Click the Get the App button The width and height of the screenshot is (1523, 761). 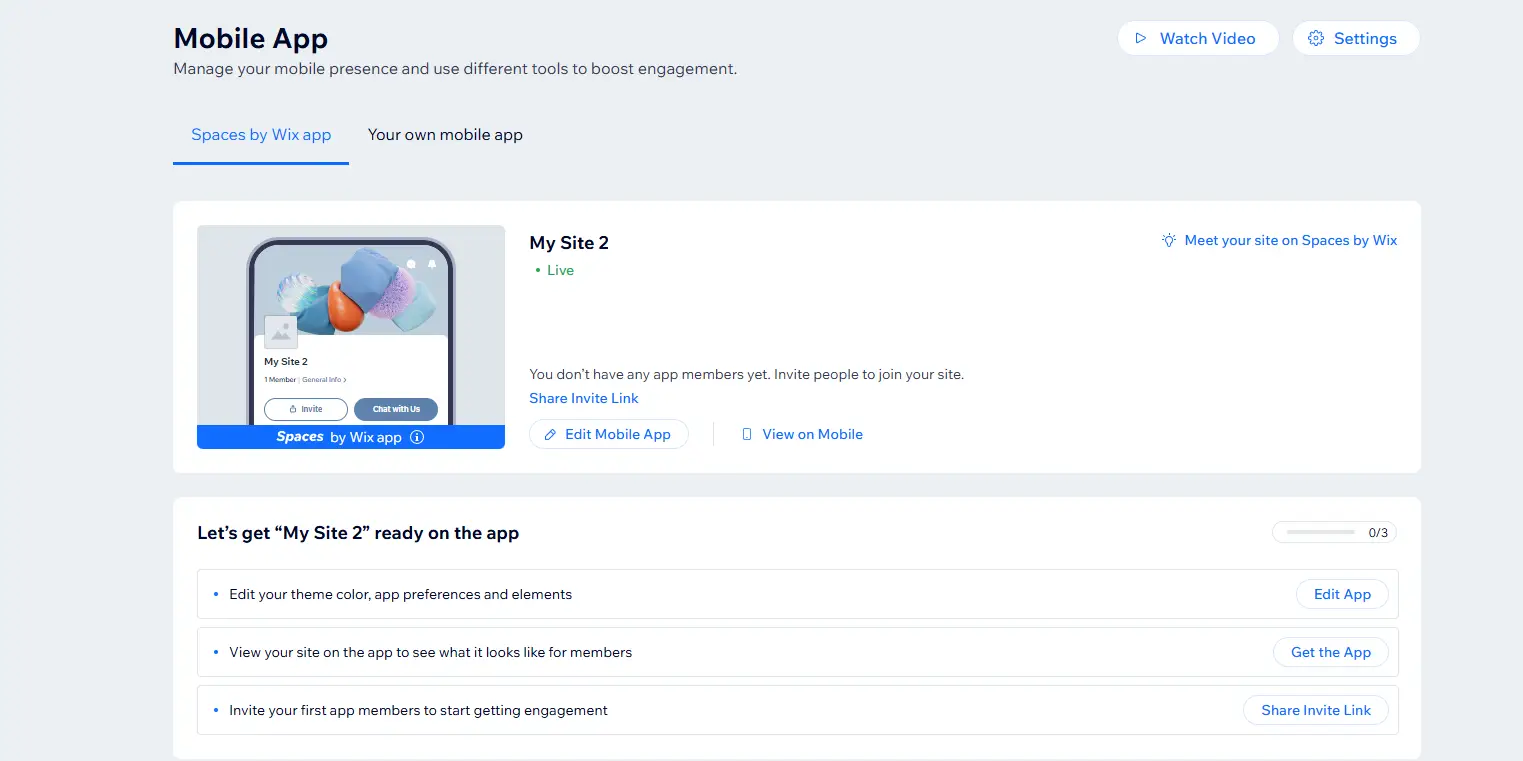[1331, 652]
